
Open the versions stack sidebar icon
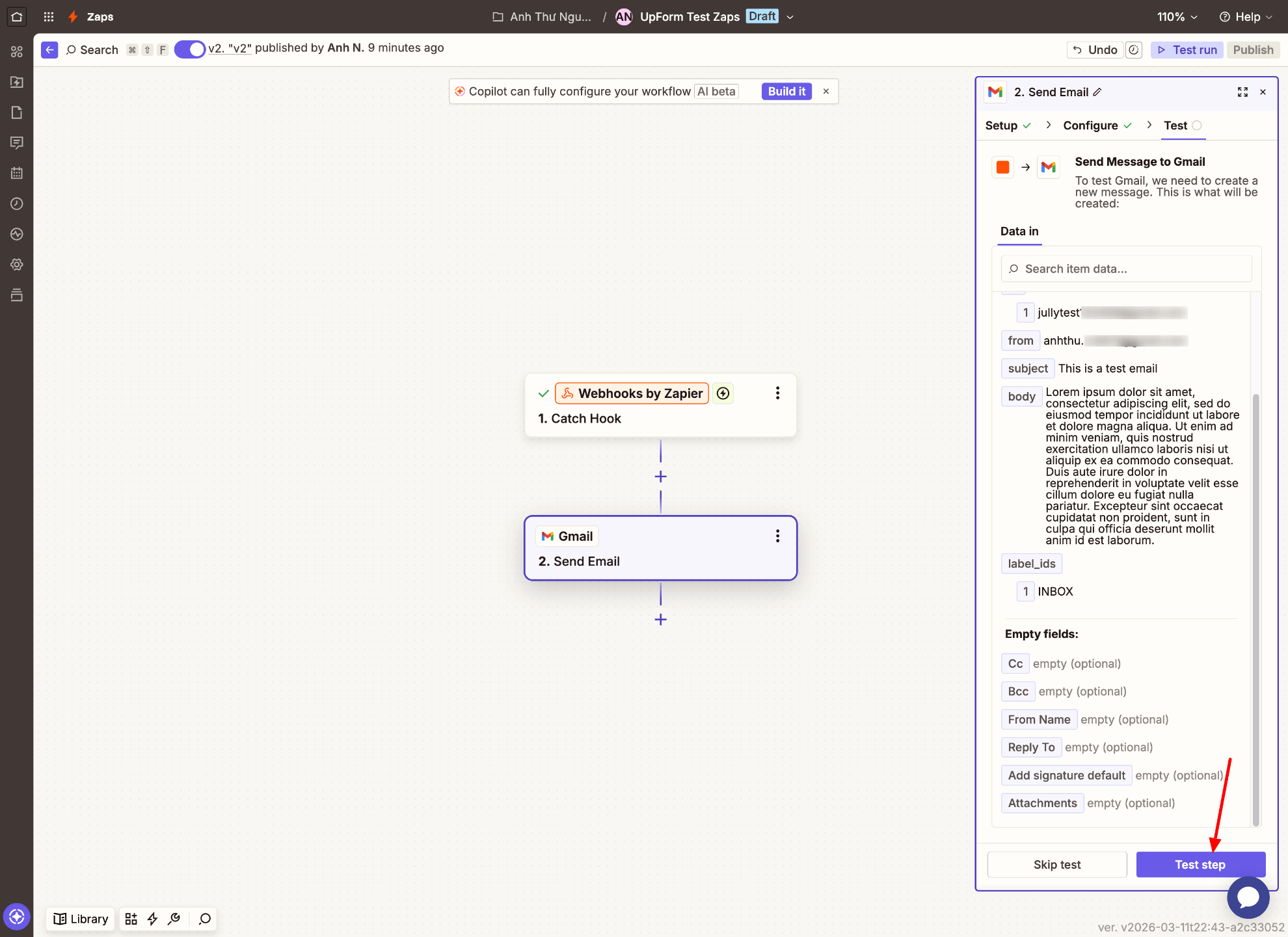tap(17, 295)
